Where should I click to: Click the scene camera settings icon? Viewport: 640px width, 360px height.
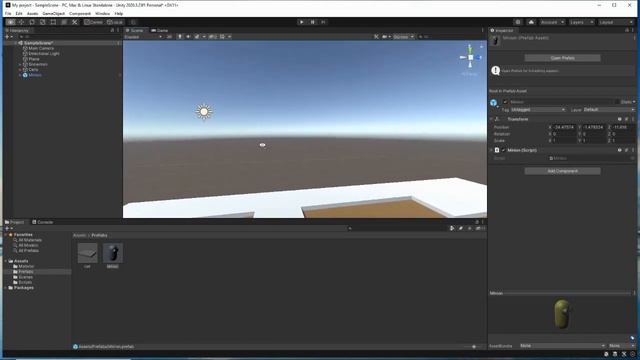coord(385,37)
